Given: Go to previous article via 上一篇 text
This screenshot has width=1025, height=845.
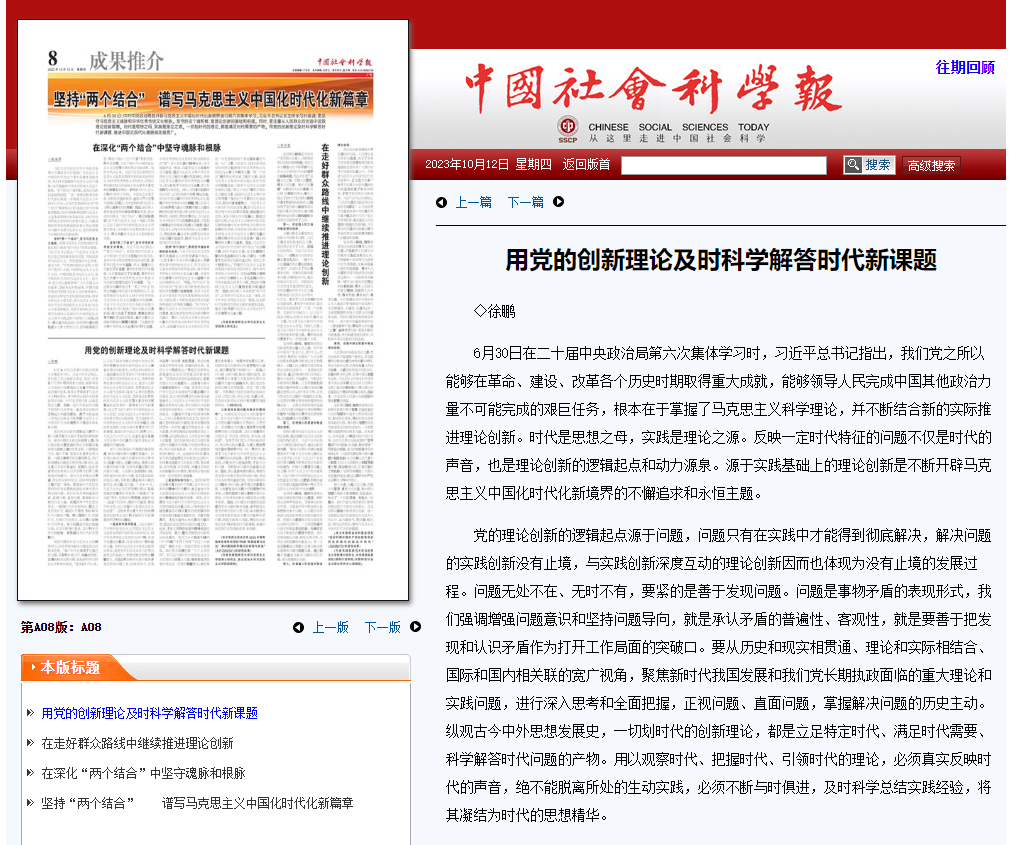Looking at the screenshot, I should point(474,202).
